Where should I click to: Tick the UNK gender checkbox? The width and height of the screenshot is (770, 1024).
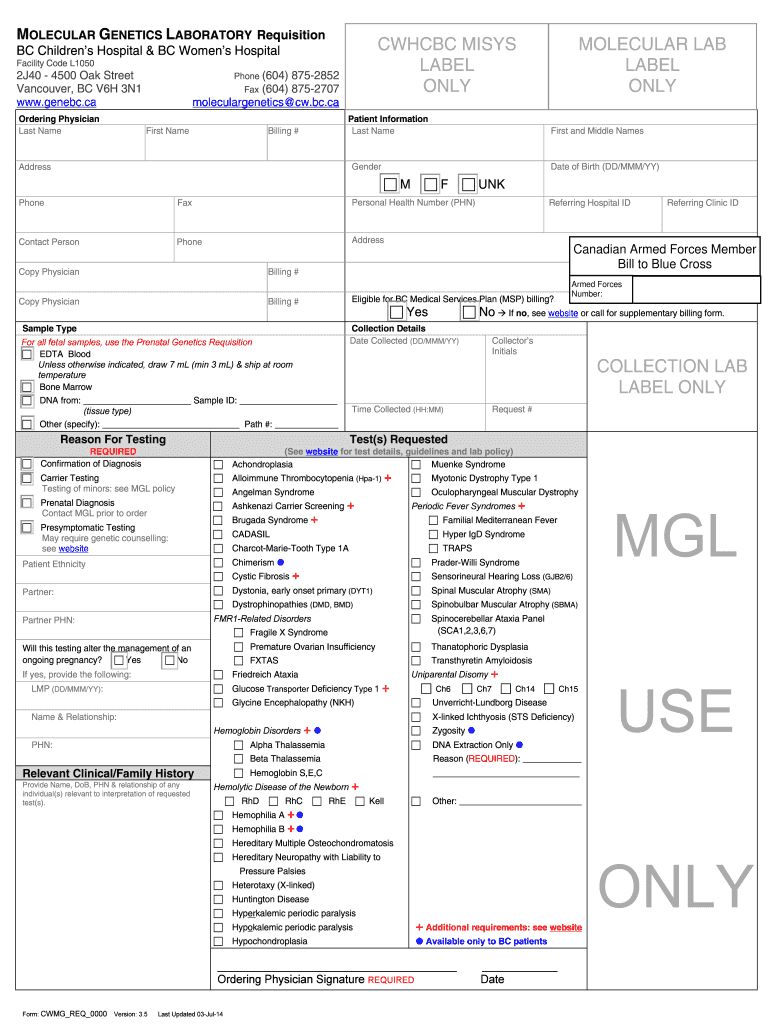[x=467, y=185]
